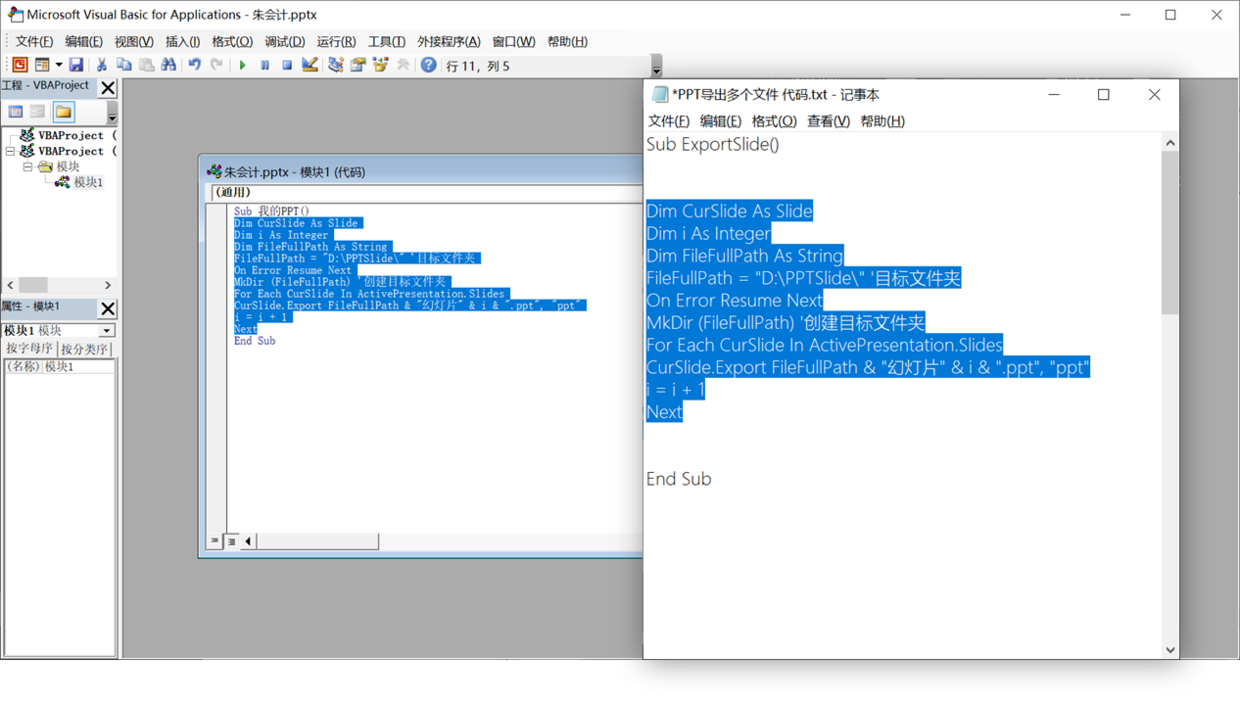Open the 格式(O) menu in Notepad

click(773, 121)
